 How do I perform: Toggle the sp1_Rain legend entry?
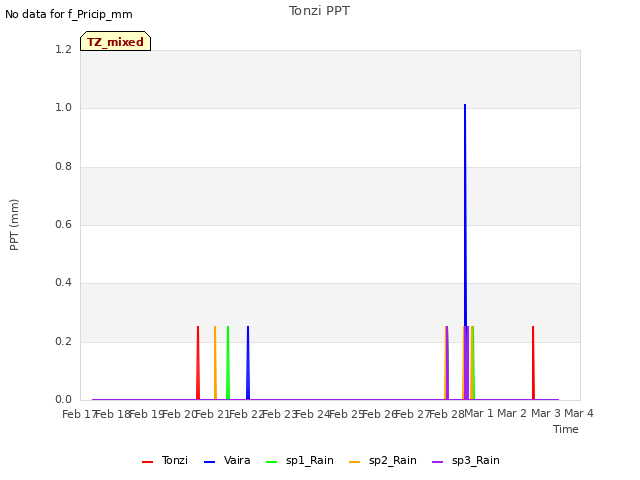[x=300, y=461]
